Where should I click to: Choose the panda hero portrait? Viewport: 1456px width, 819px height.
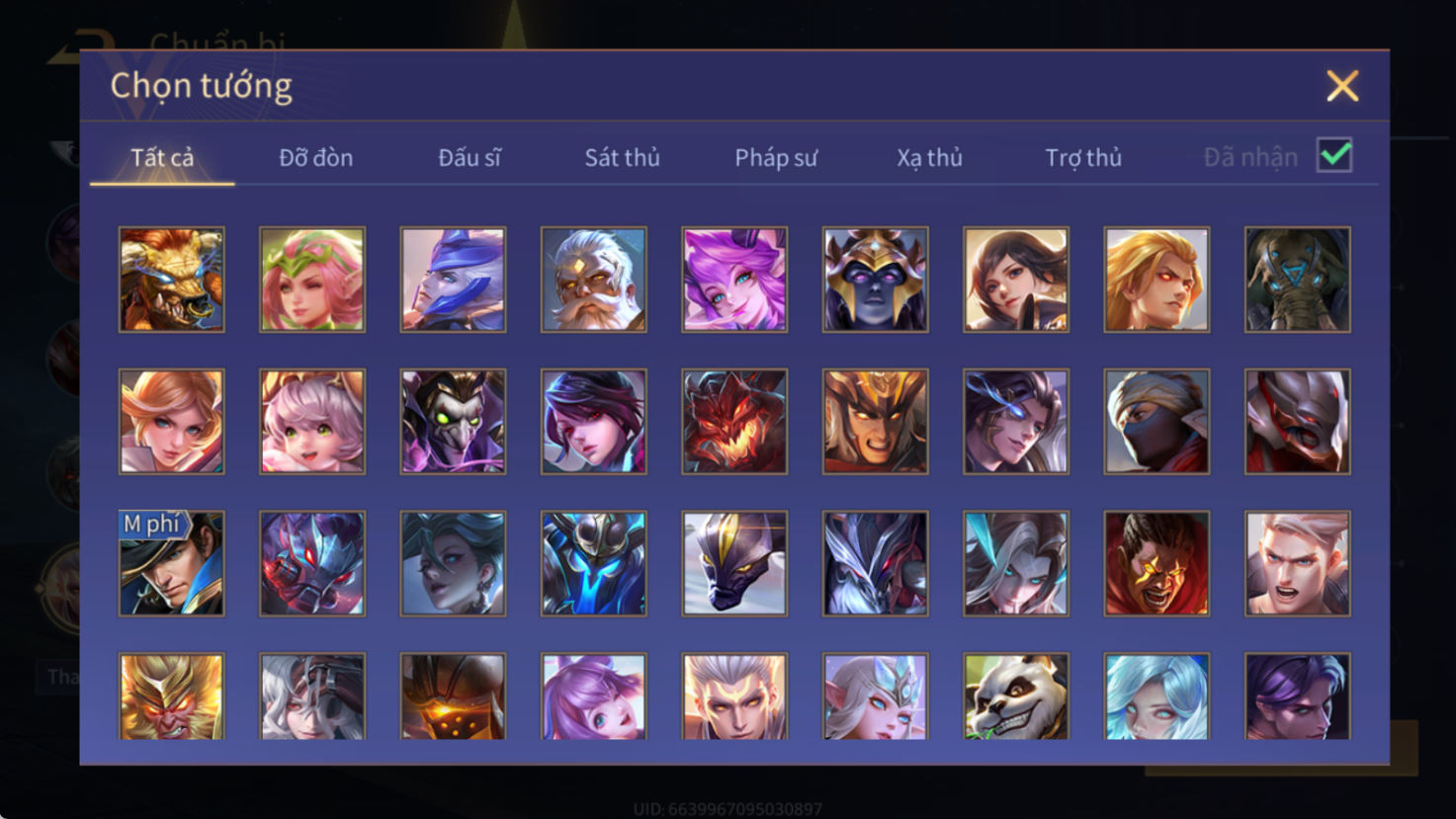point(1016,696)
